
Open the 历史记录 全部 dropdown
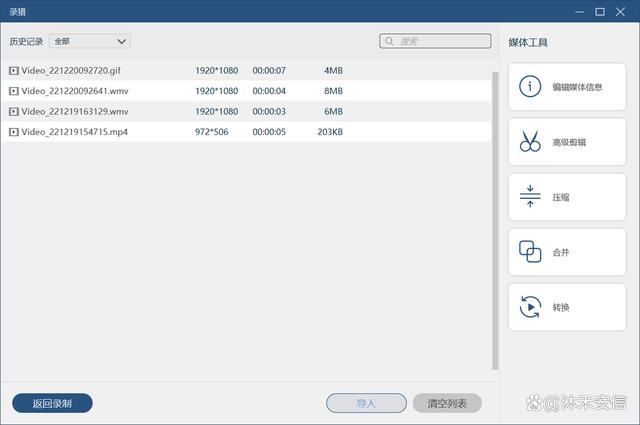(x=90, y=41)
